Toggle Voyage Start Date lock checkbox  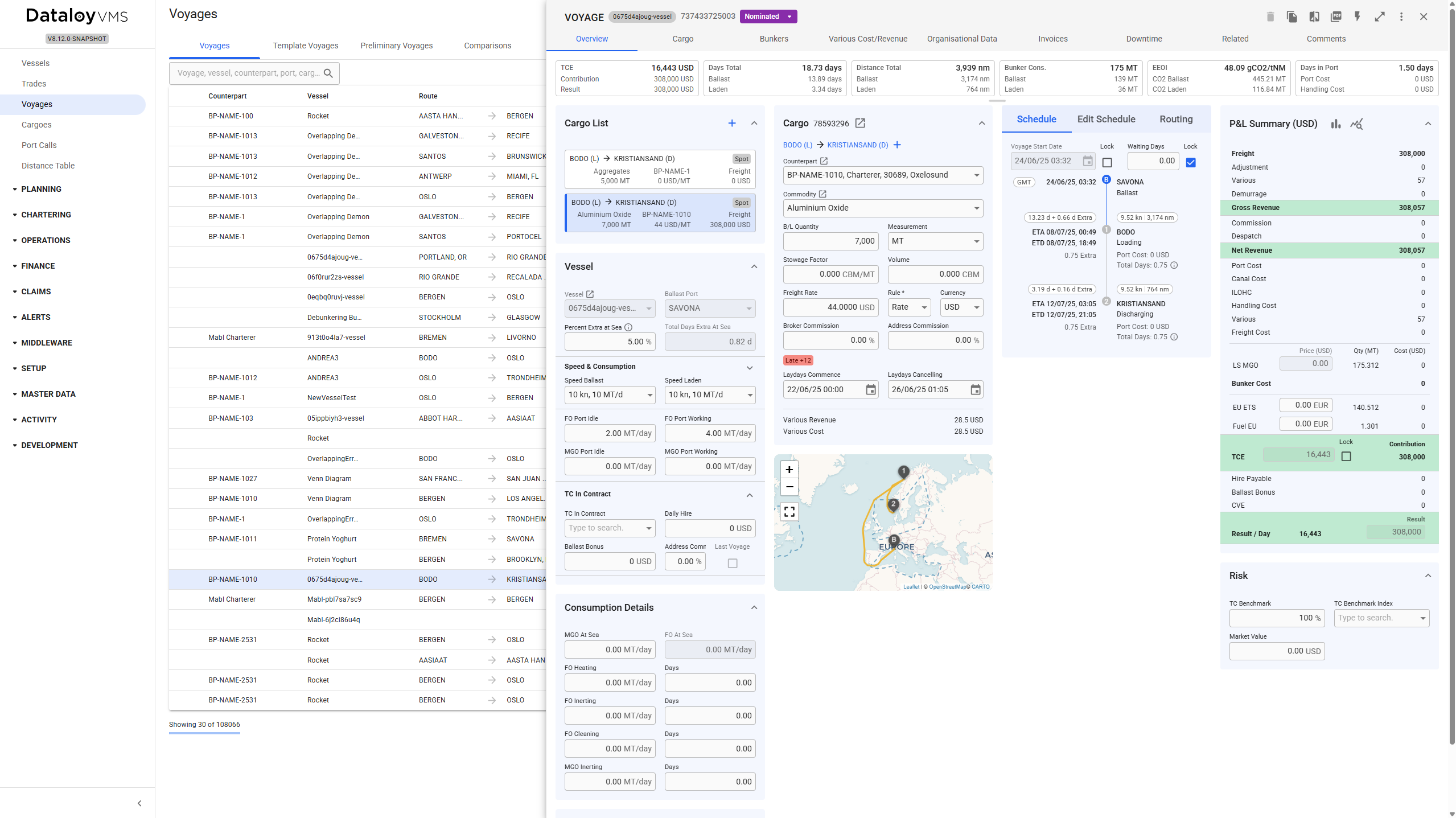1107,162
